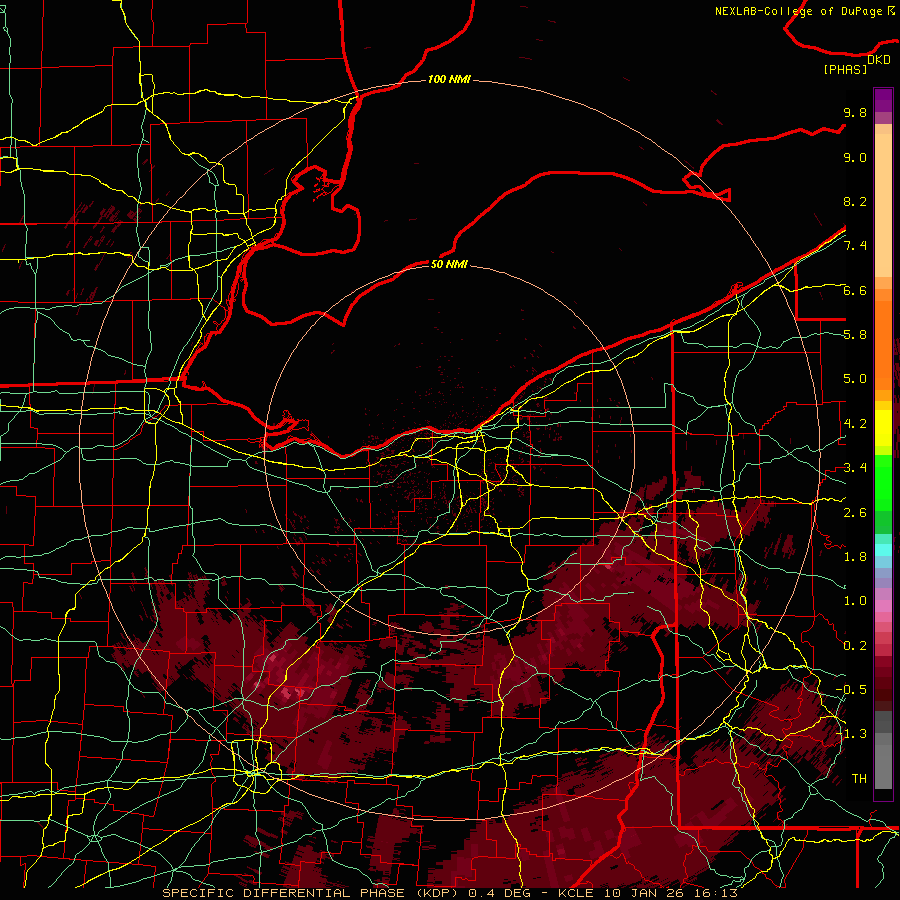
Task: Click the 0.4 DEG elevation text
Action: click(x=499, y=893)
